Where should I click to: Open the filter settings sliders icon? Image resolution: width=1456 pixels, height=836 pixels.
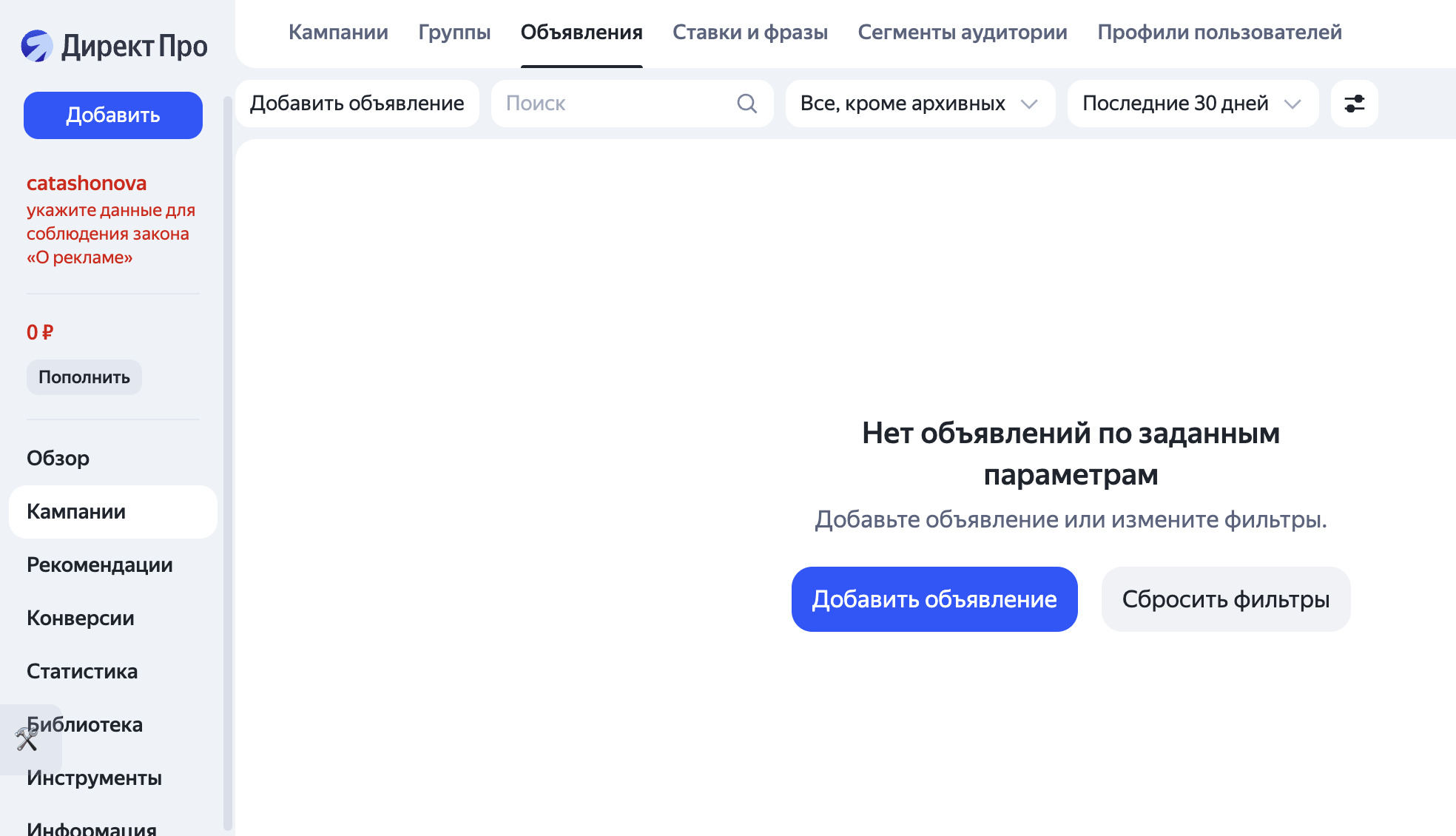click(1354, 104)
